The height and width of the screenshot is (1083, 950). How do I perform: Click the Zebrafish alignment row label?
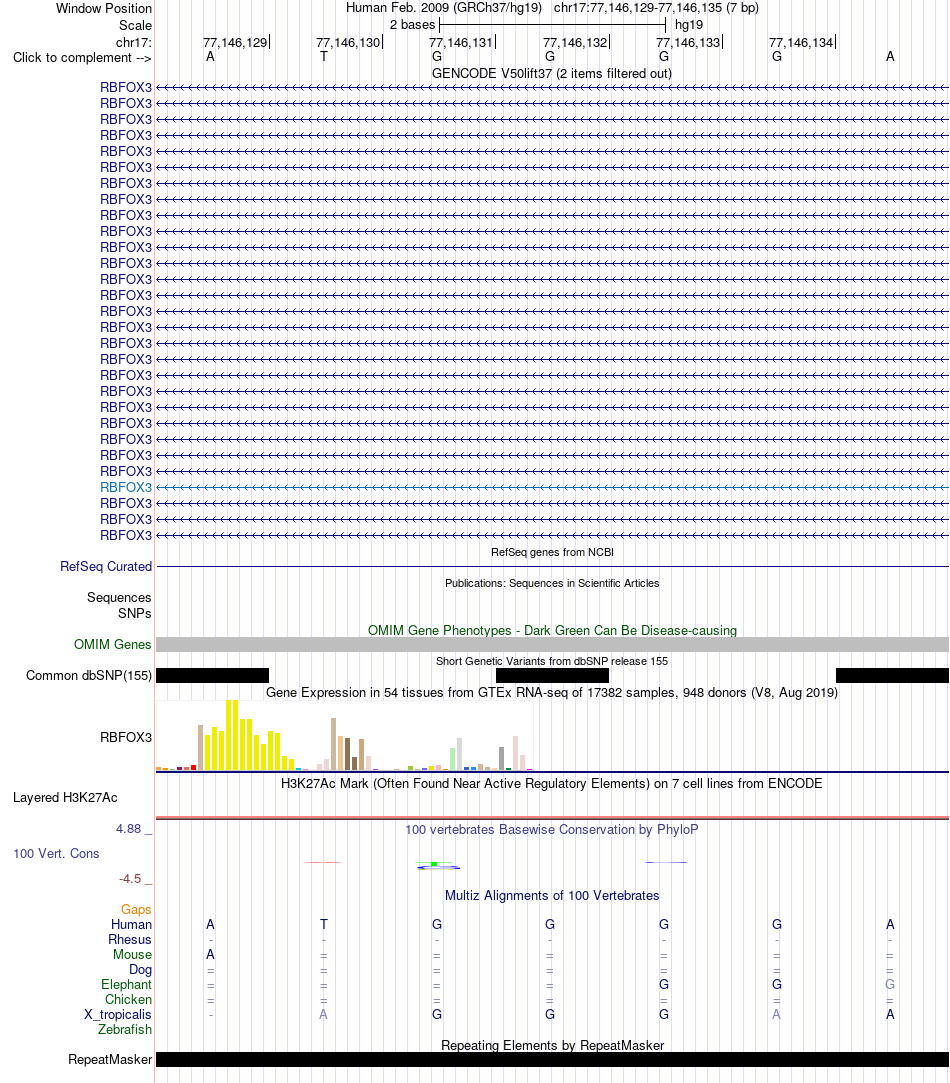point(125,1030)
